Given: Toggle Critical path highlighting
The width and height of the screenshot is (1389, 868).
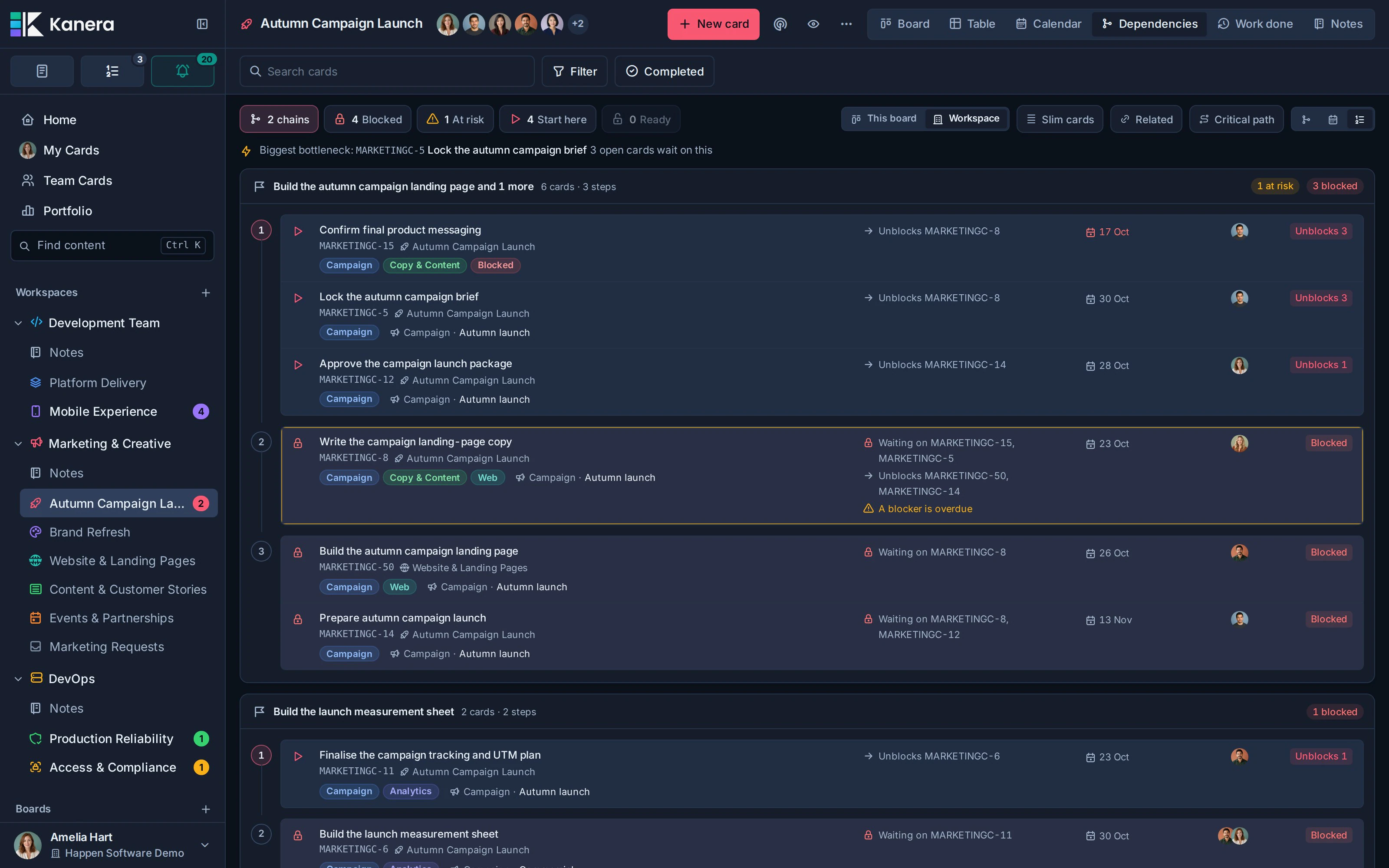Looking at the screenshot, I should coord(1236,119).
